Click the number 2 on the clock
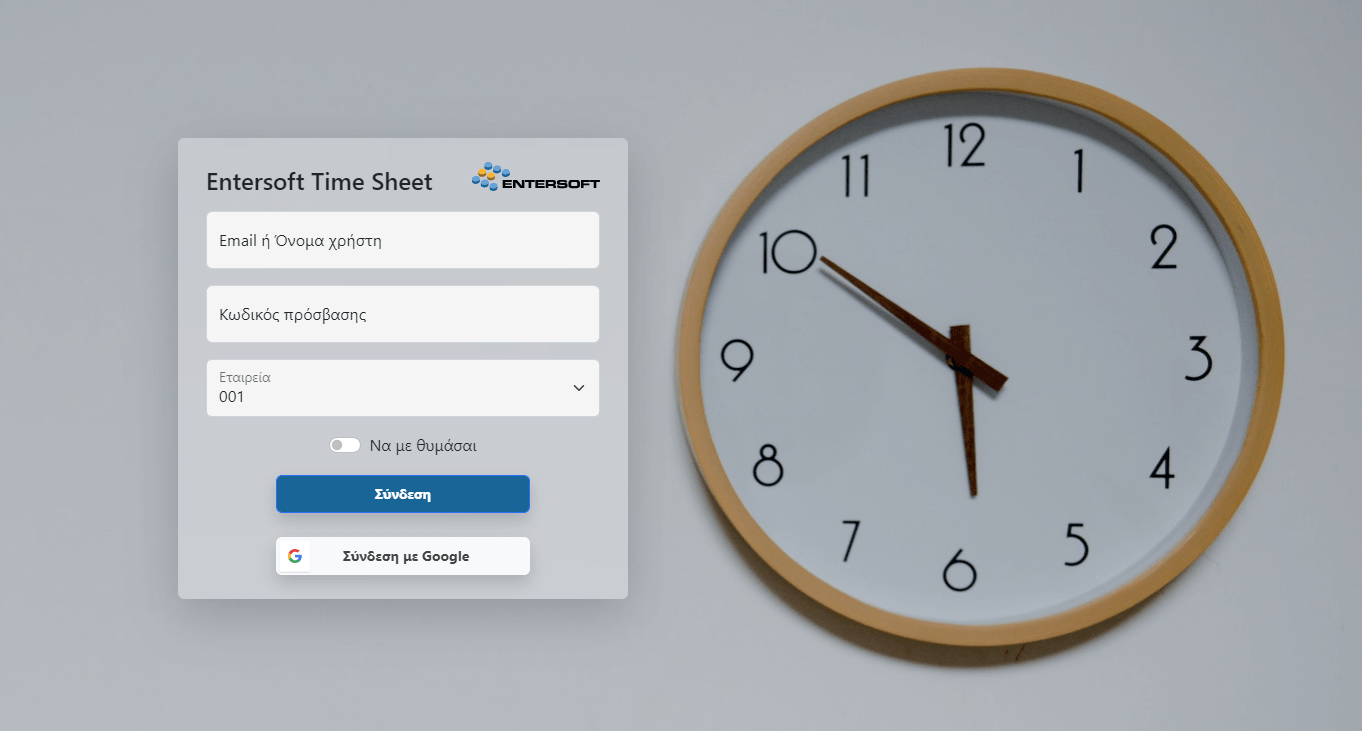 click(x=1164, y=247)
